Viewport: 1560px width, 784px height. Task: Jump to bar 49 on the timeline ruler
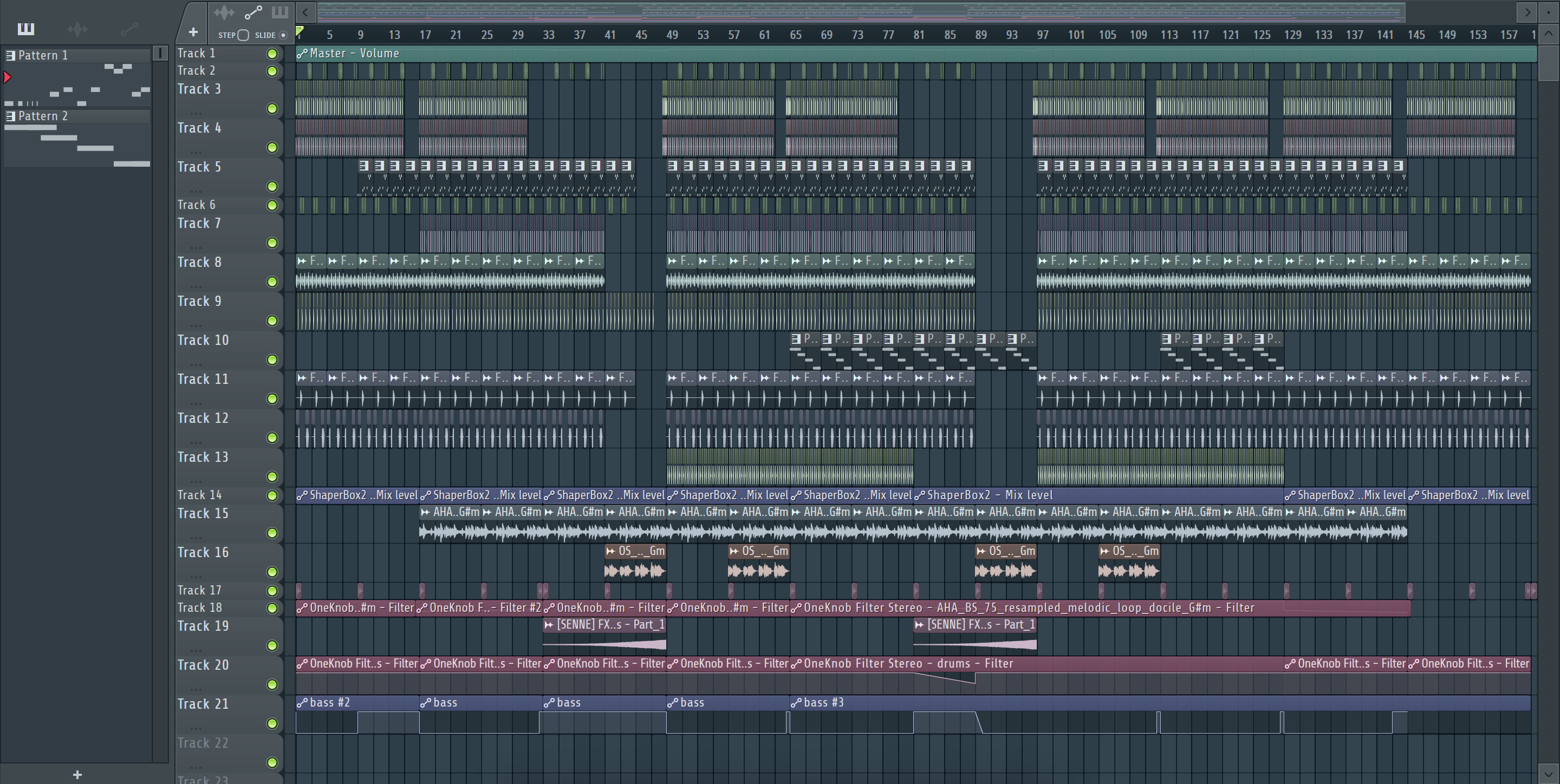(x=672, y=35)
